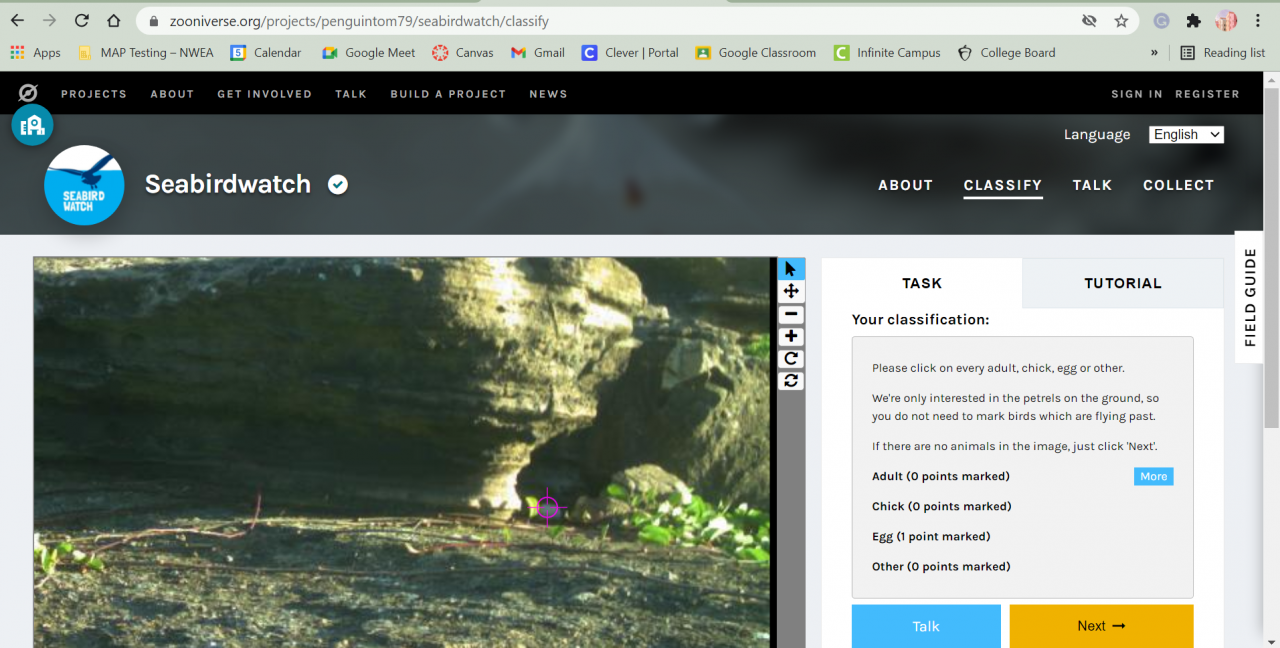Zoom out of the subject image
The image size is (1280, 648).
(791, 314)
